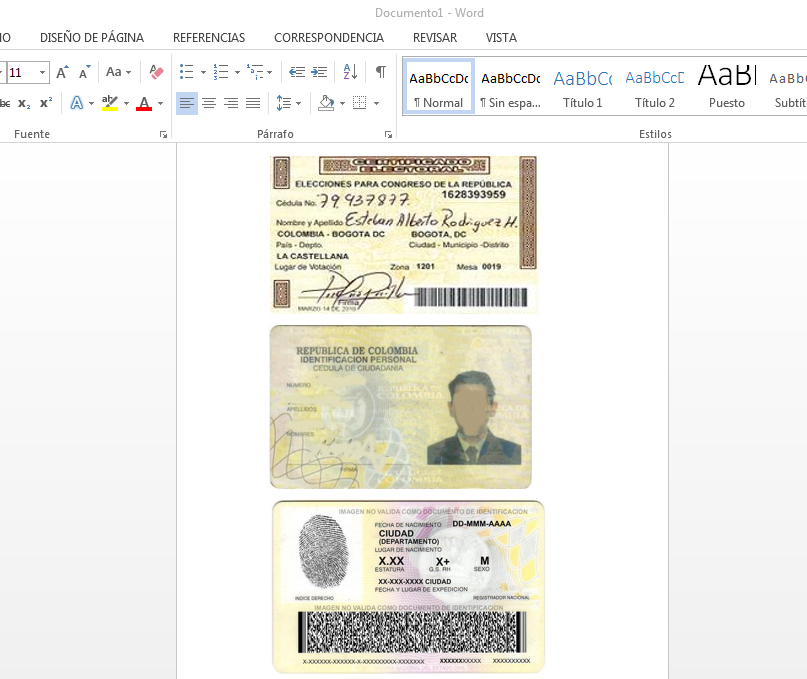This screenshot has height=679, width=807.
Task: Apply text effects with outlined A
Action: 77,103
